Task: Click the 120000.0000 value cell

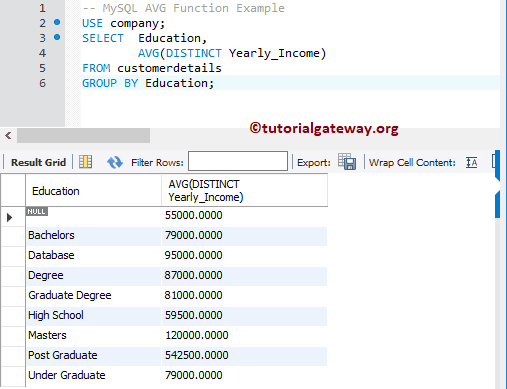Action: (x=244, y=336)
